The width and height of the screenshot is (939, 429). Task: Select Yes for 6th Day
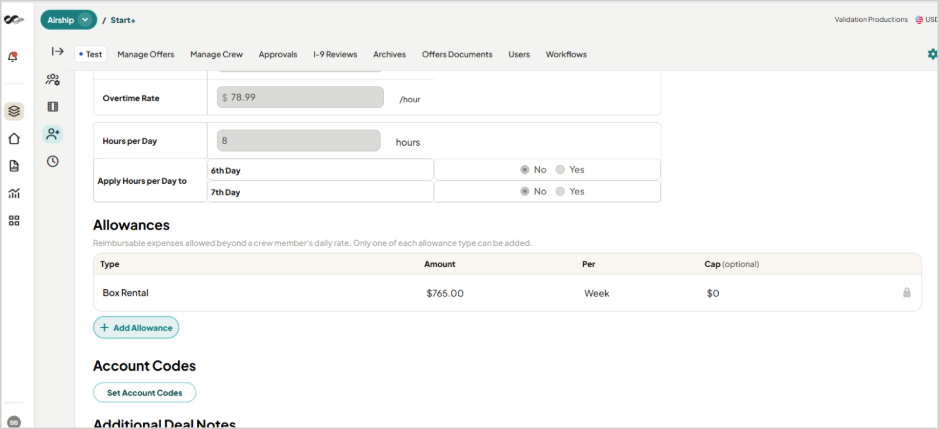click(x=561, y=170)
